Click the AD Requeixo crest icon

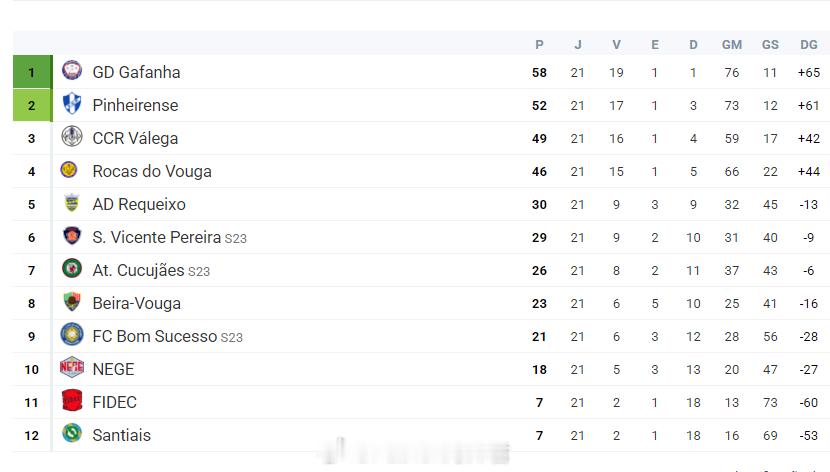[x=72, y=203]
